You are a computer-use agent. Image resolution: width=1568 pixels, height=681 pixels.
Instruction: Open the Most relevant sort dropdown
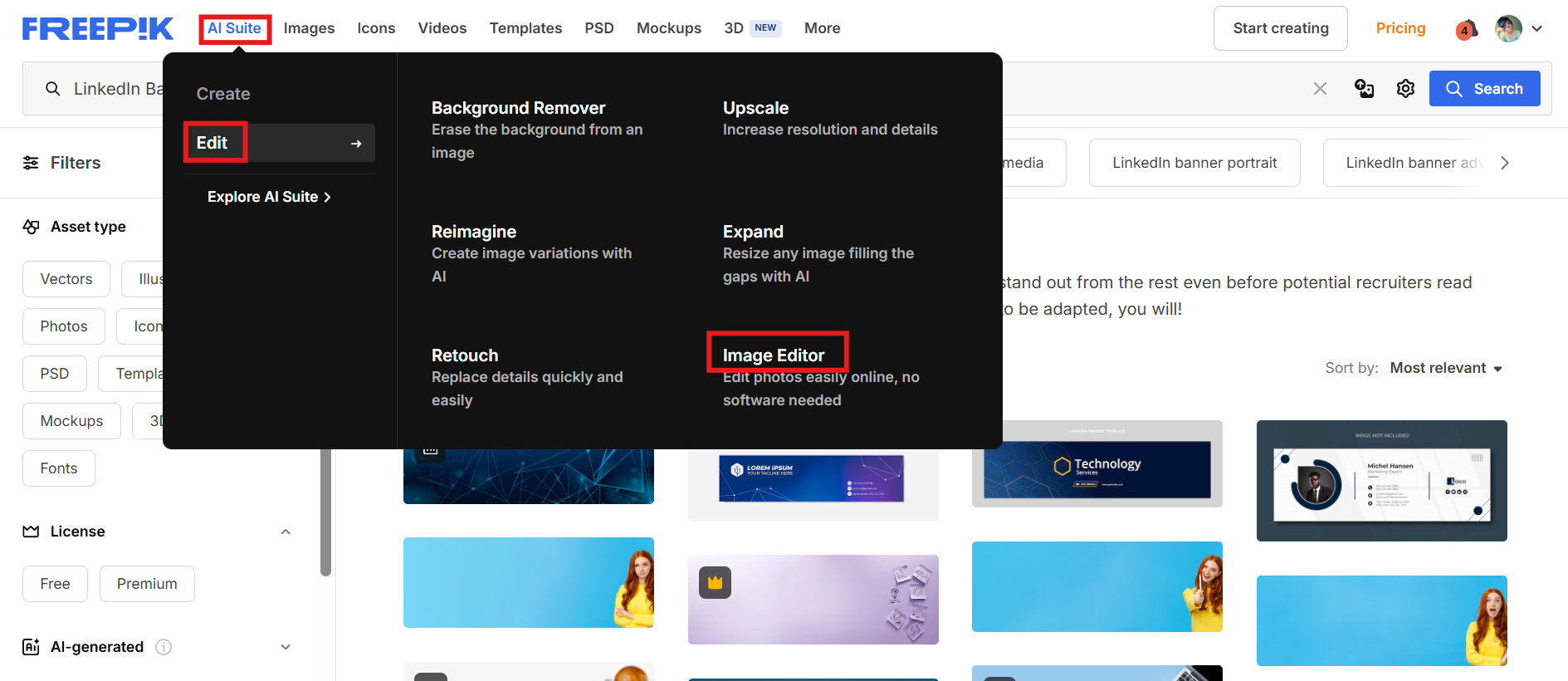[1447, 368]
